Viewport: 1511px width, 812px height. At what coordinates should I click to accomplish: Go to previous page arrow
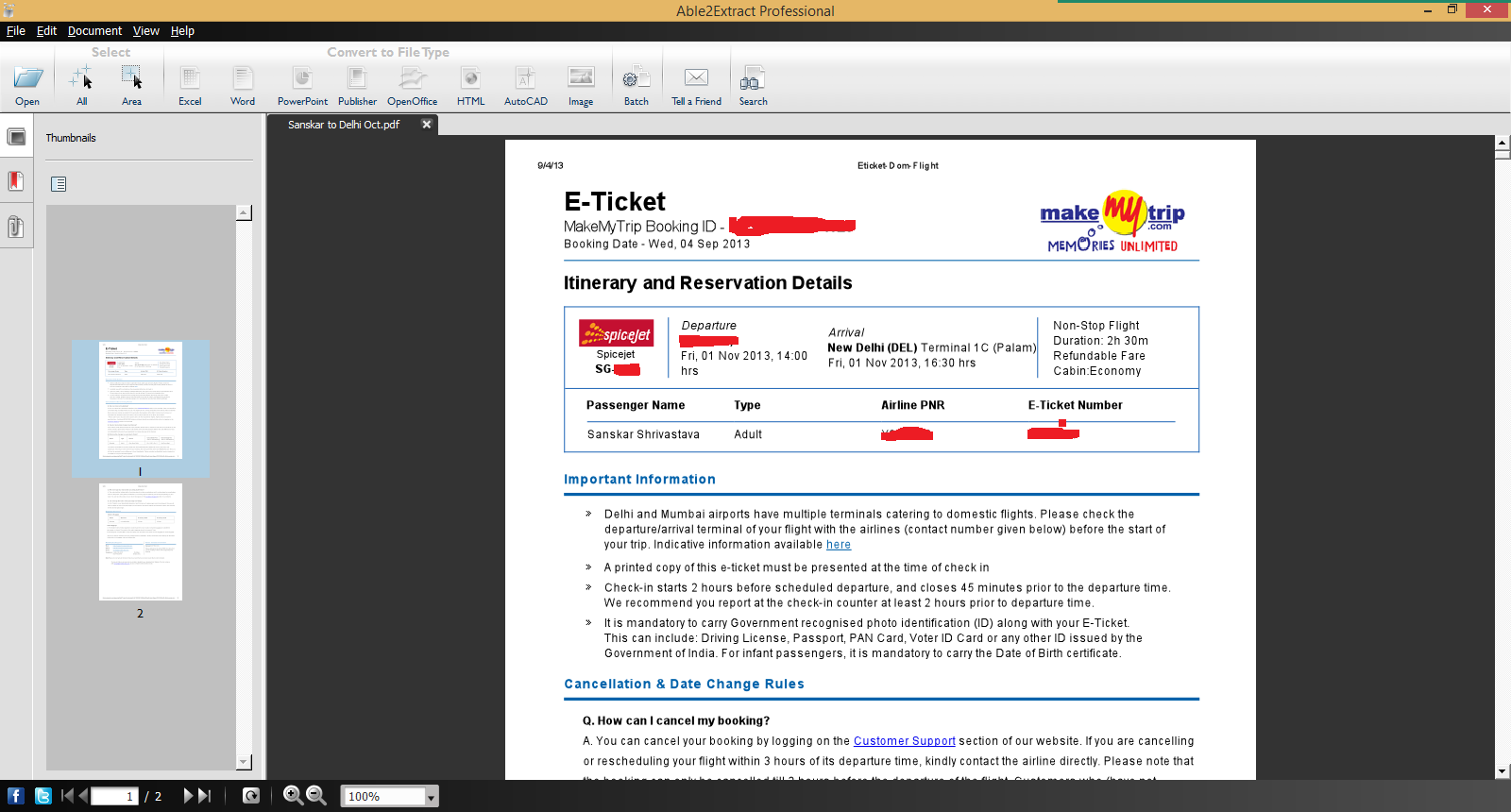[82, 796]
